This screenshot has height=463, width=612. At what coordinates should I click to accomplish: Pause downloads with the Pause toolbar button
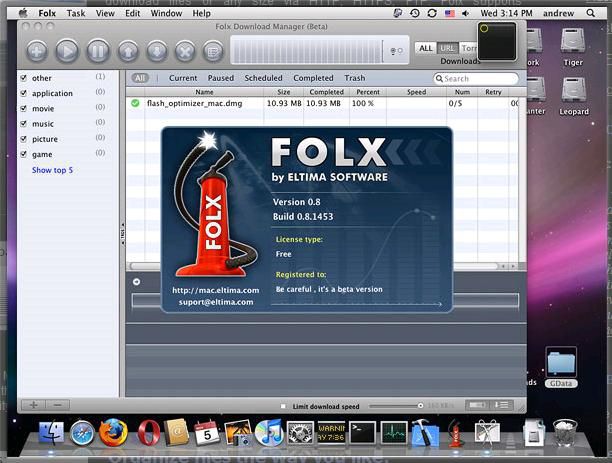[x=98, y=51]
